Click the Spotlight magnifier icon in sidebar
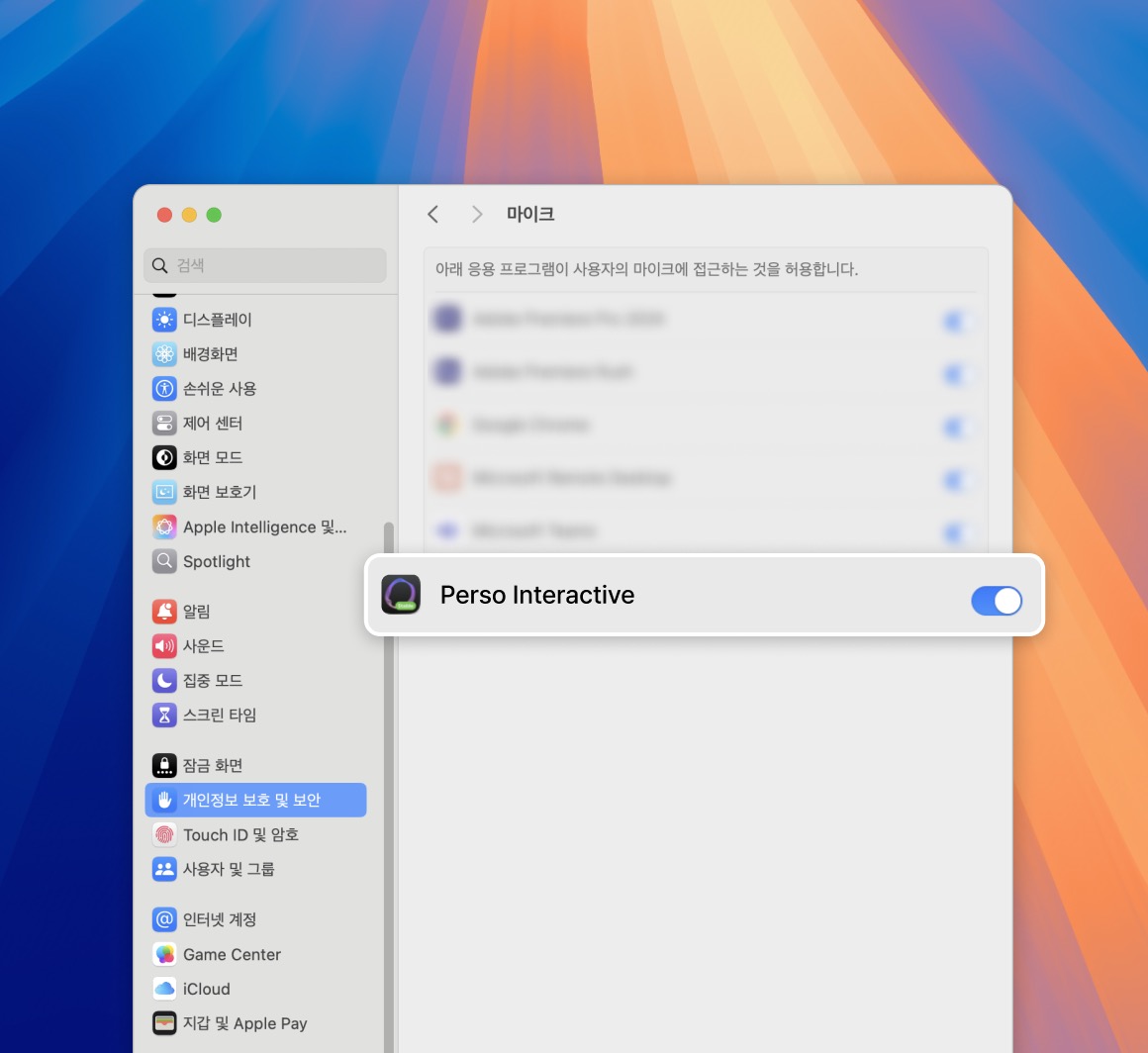This screenshot has width=1148, height=1053. [x=164, y=561]
